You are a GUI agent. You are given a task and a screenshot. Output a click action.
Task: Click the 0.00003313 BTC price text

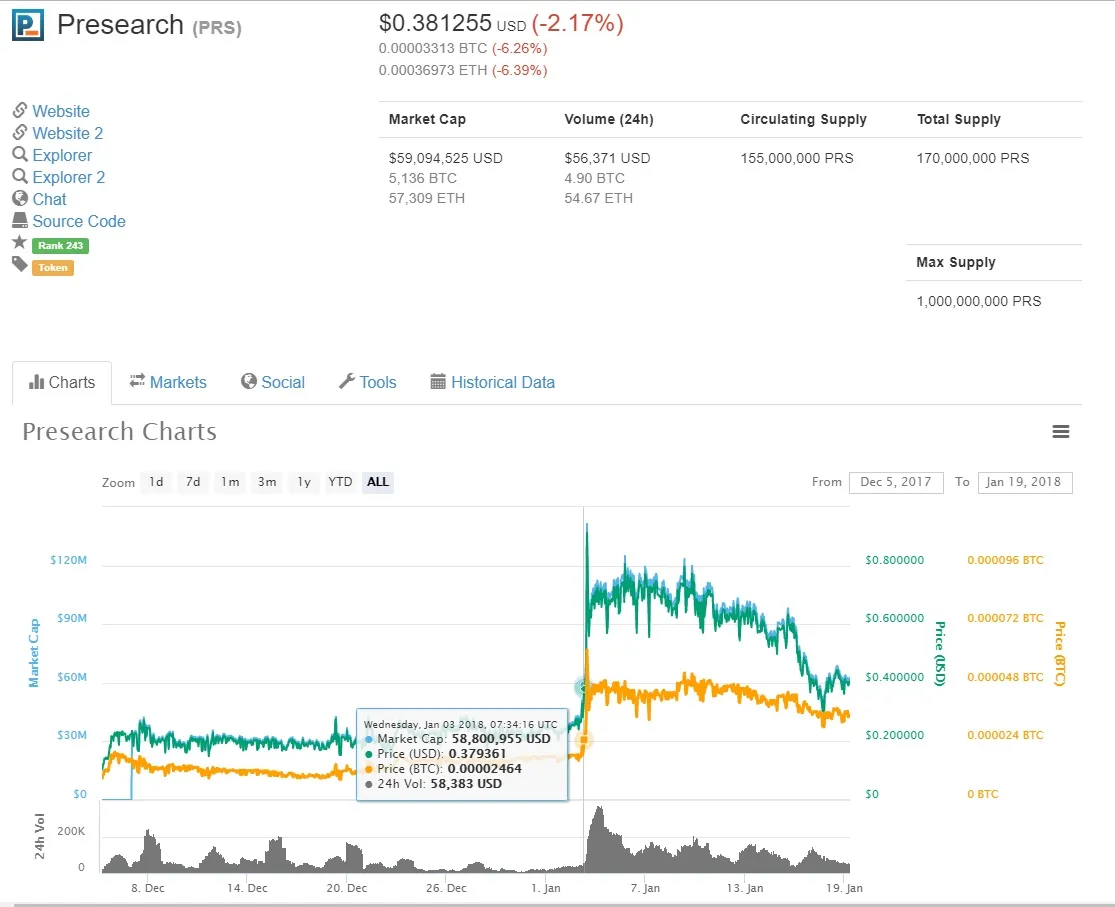point(433,48)
